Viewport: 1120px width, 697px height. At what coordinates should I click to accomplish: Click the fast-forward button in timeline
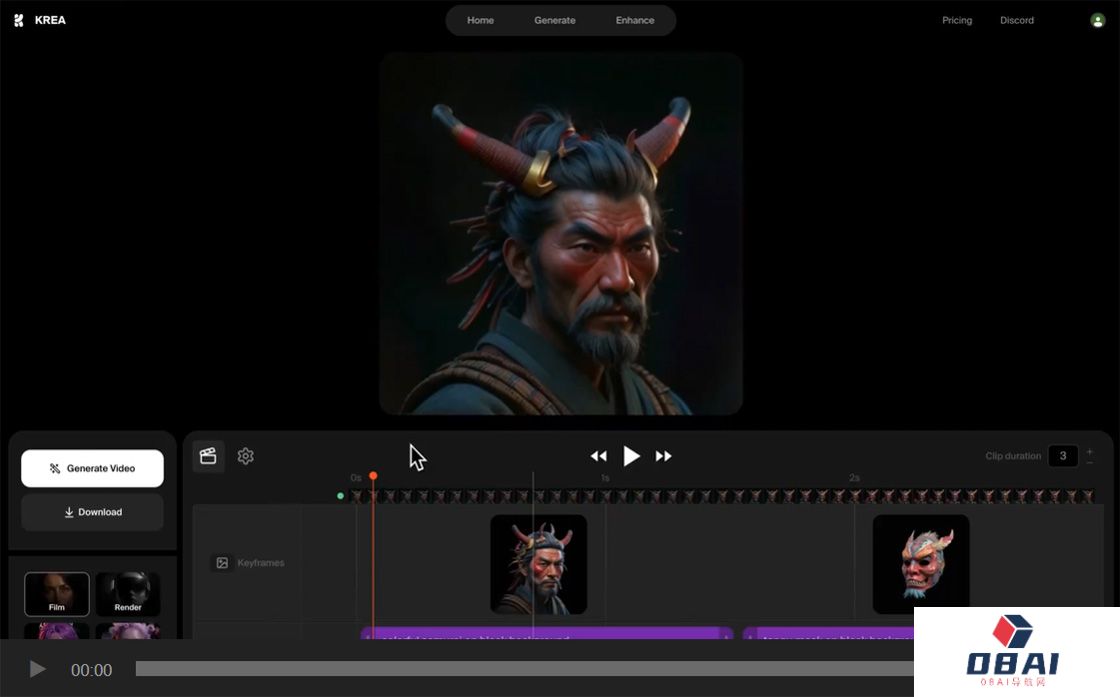pos(663,456)
